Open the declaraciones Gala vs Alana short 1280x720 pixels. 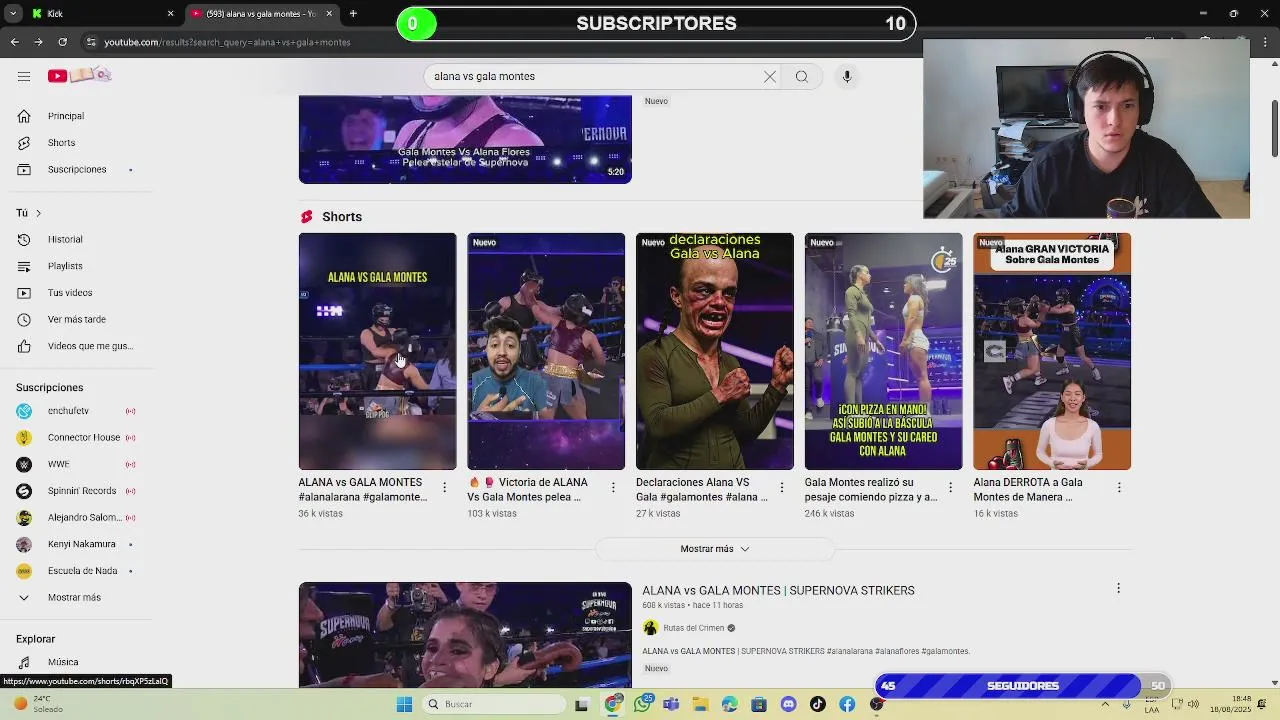pos(715,351)
